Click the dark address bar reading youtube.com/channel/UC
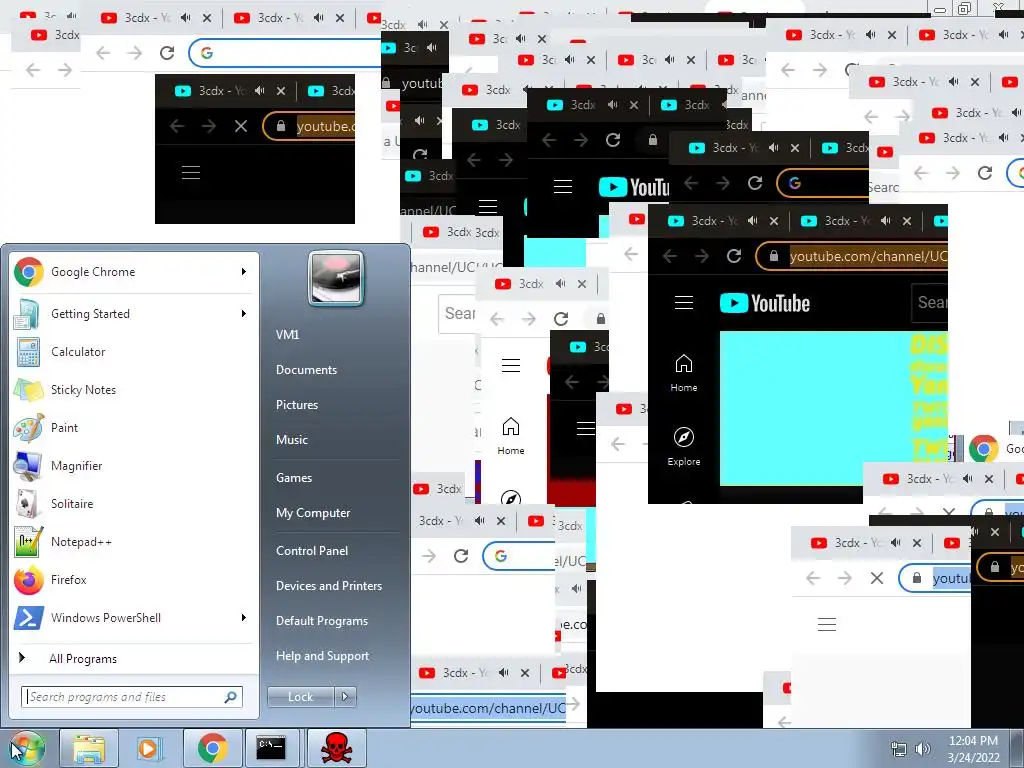Screen dimensions: 1024x768 click(852, 256)
